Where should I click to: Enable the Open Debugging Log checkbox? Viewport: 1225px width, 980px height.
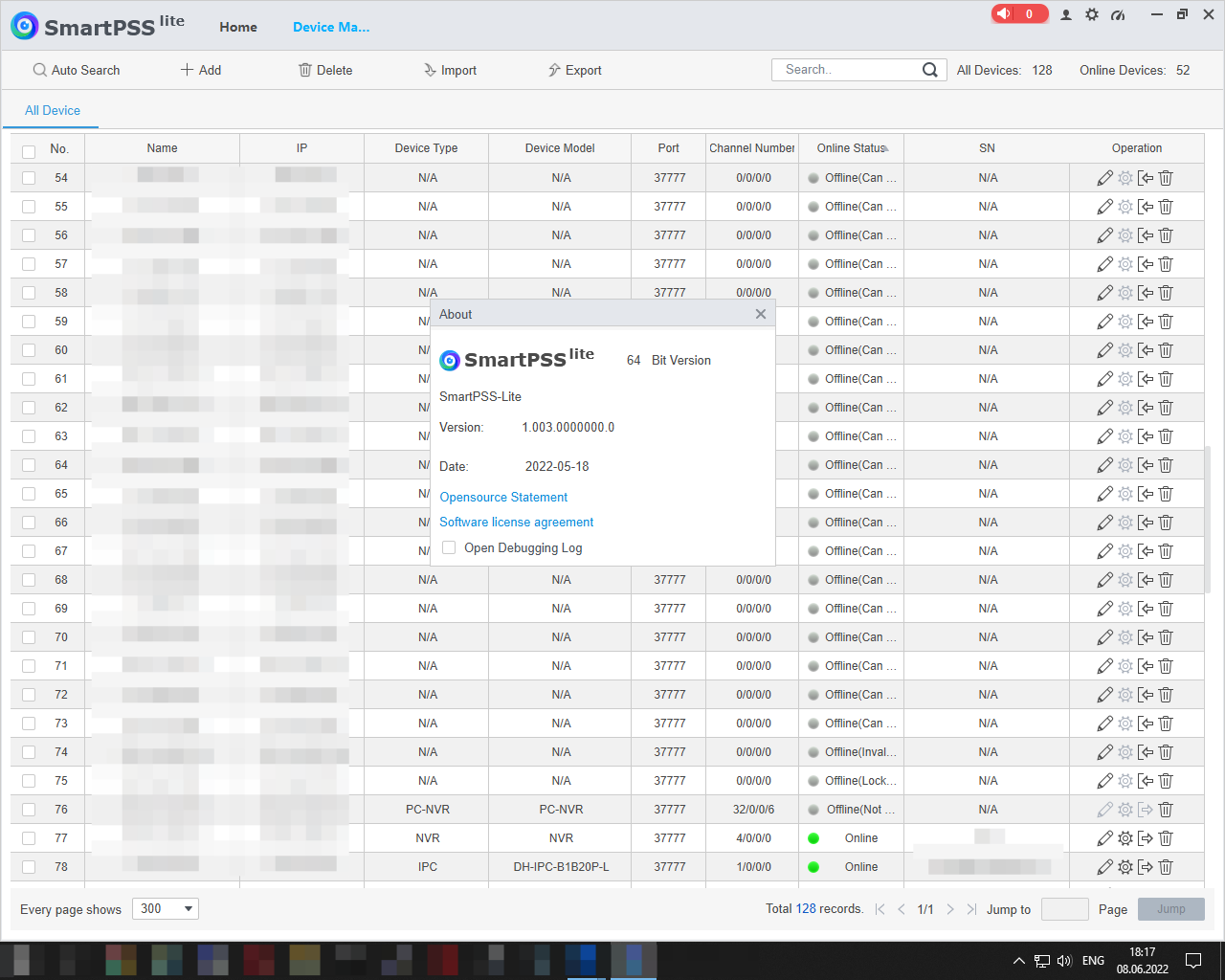(449, 547)
